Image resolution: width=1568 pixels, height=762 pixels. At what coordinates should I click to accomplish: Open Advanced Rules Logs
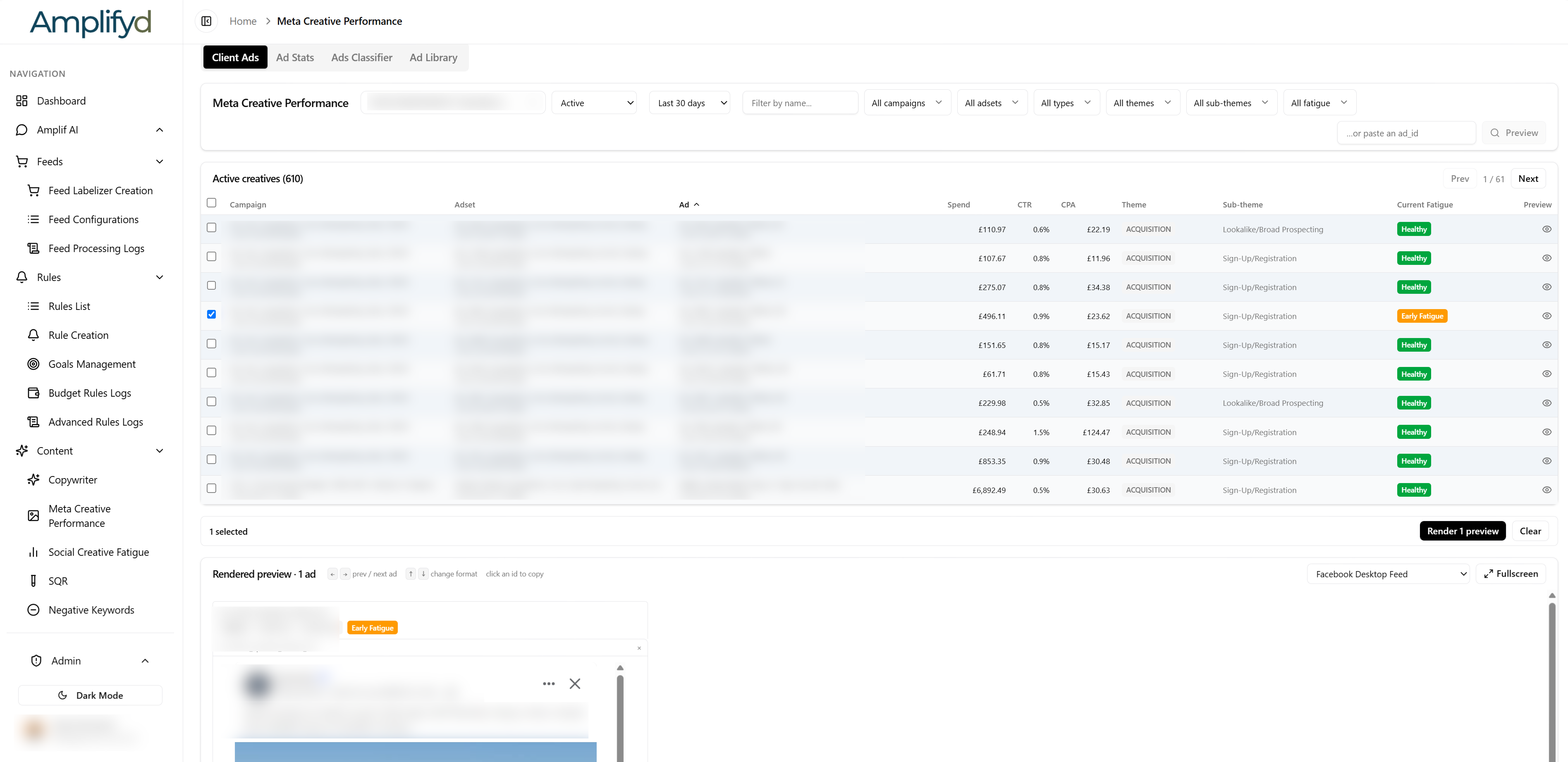pyautogui.click(x=96, y=421)
